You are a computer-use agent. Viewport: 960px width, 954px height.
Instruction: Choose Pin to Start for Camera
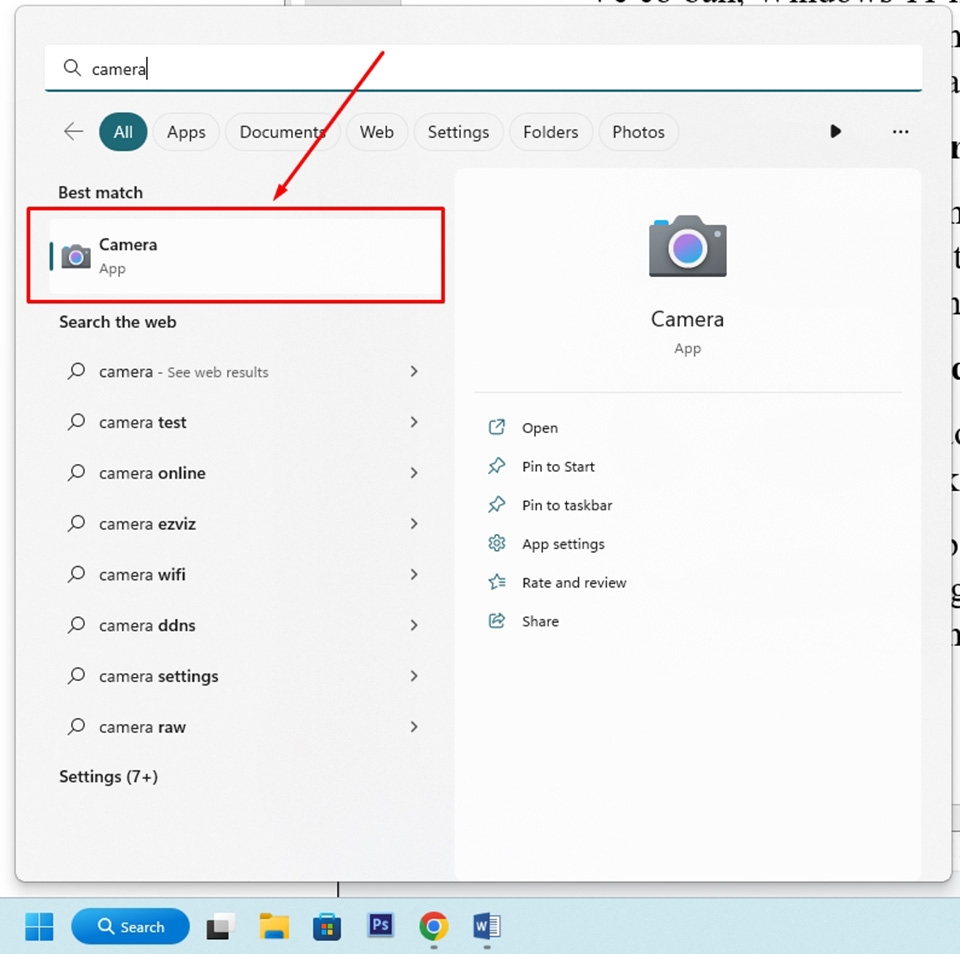(558, 467)
